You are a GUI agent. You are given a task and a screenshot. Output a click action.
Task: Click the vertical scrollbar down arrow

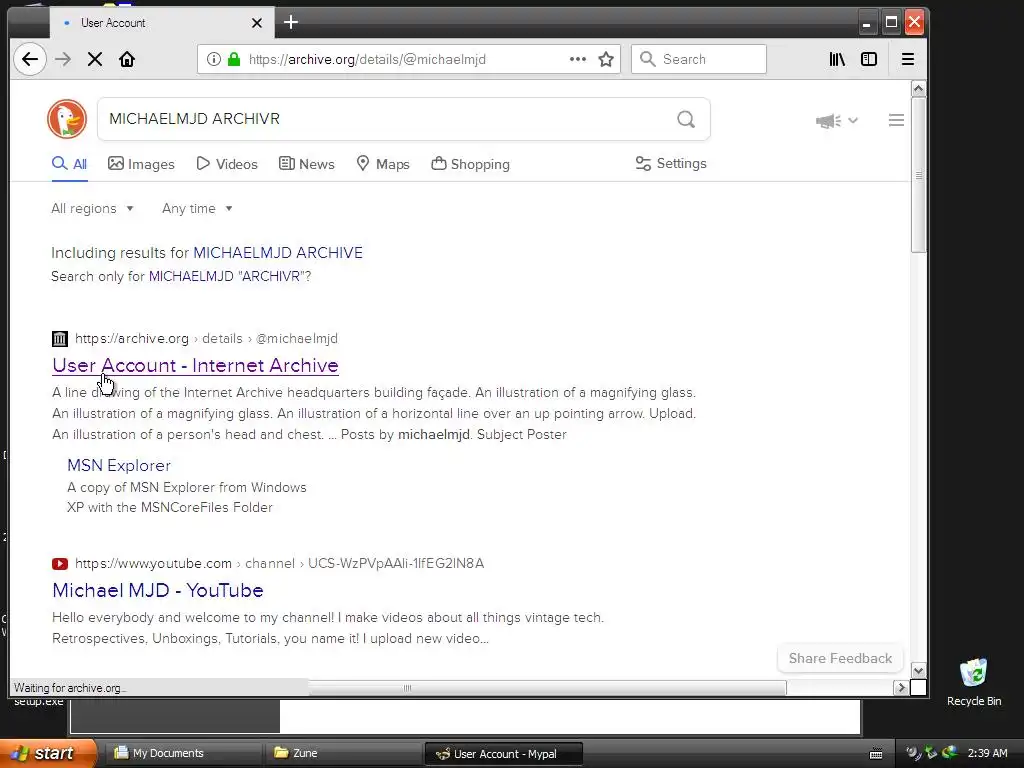[918, 671]
